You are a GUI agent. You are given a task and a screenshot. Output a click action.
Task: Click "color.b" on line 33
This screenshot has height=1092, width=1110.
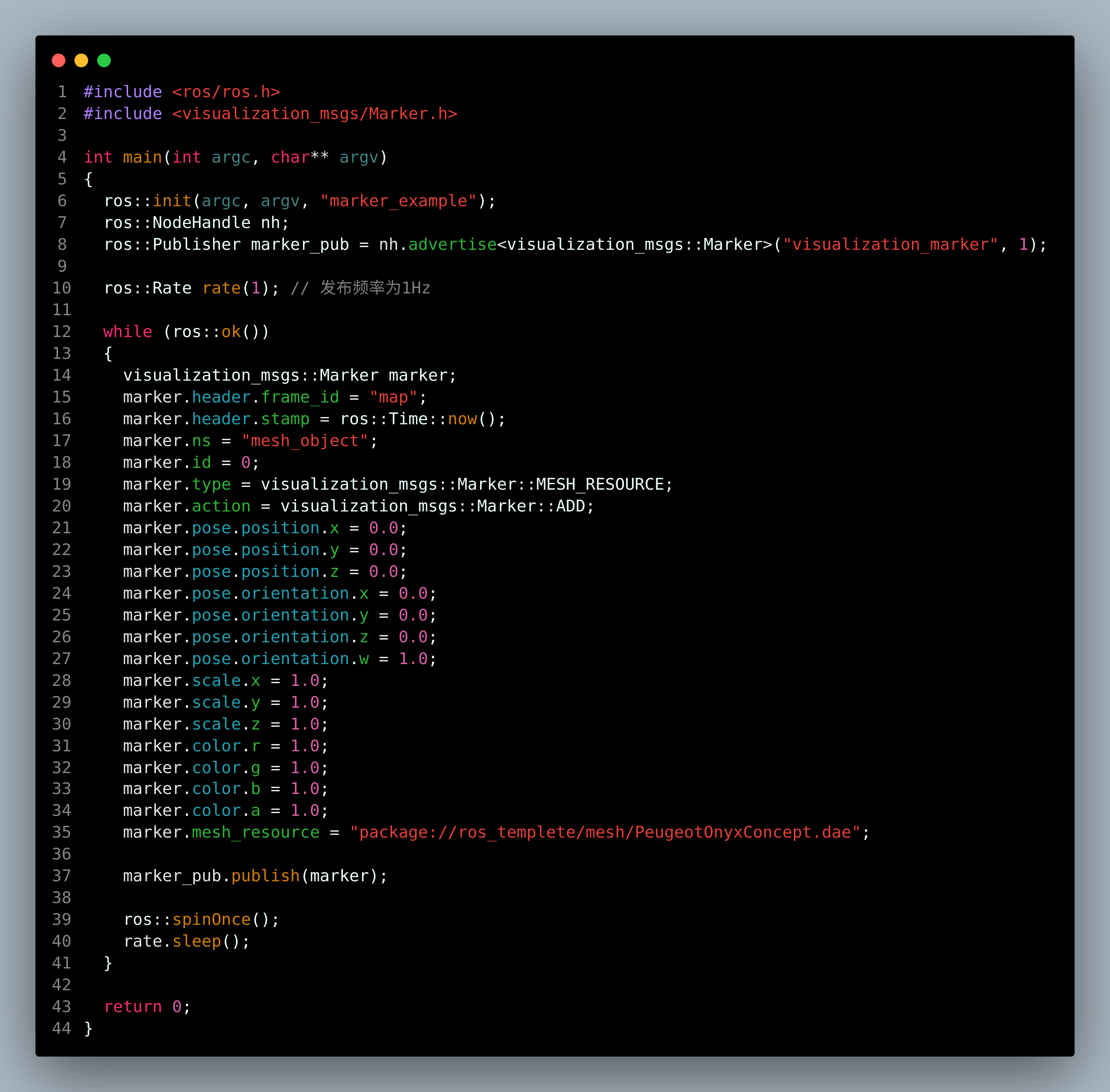226,789
